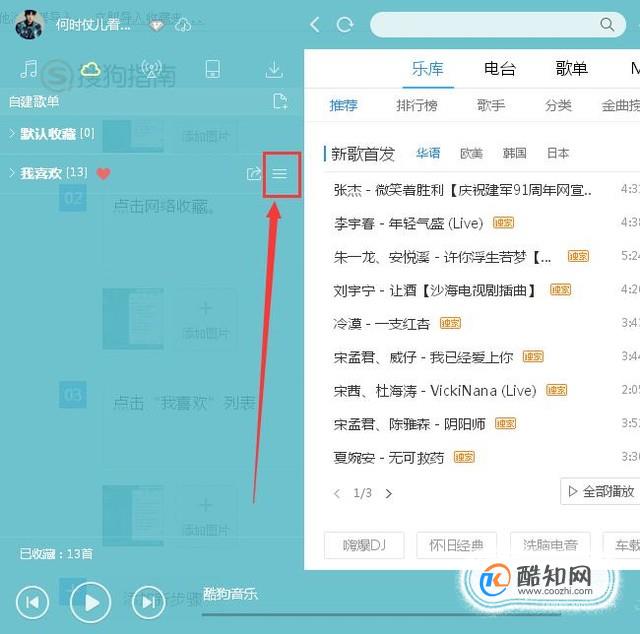Select the 分类 sub-tab
The width and height of the screenshot is (640, 634).
[x=558, y=105]
